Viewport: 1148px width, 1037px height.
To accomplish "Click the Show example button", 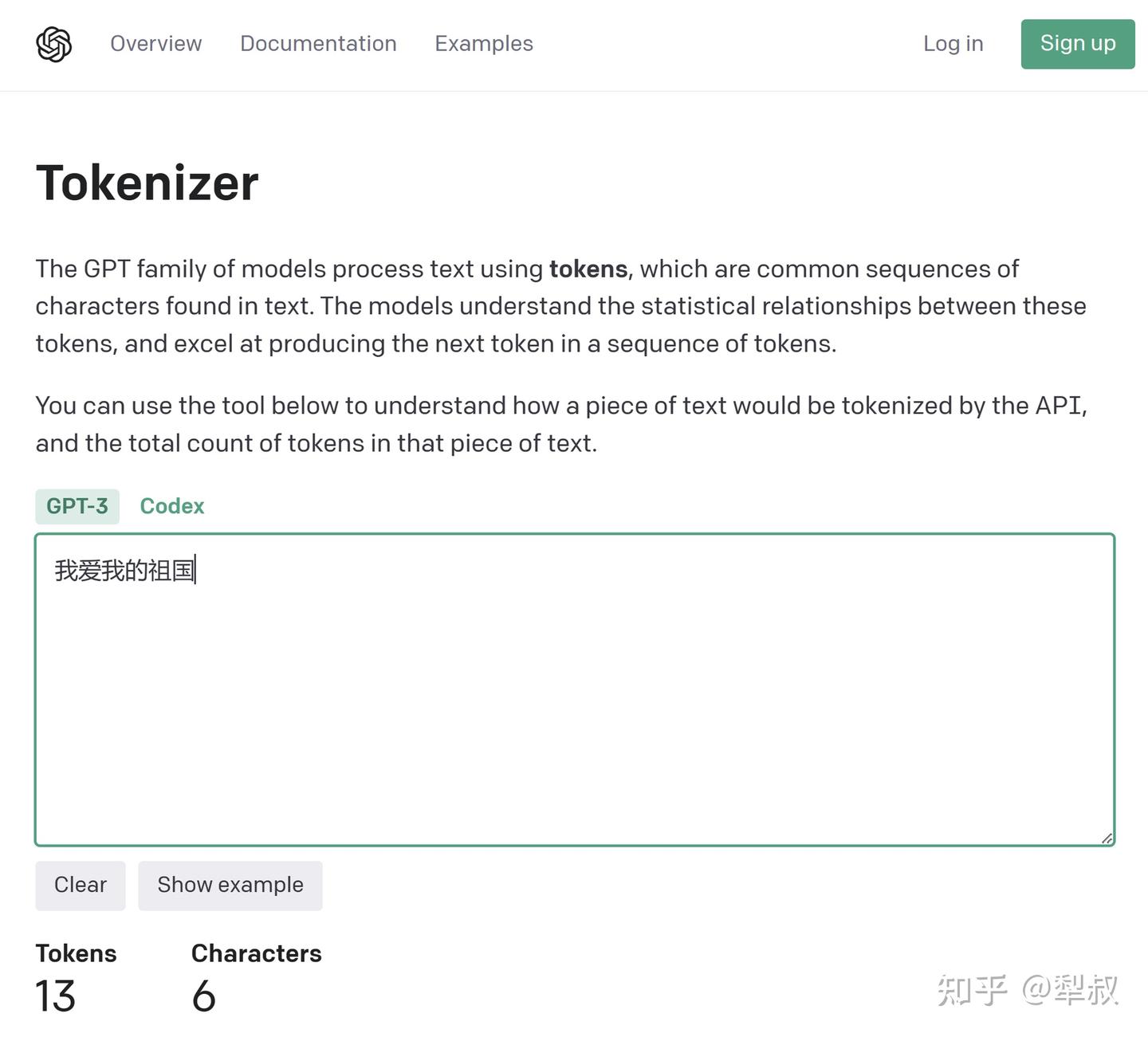I will [x=230, y=886].
